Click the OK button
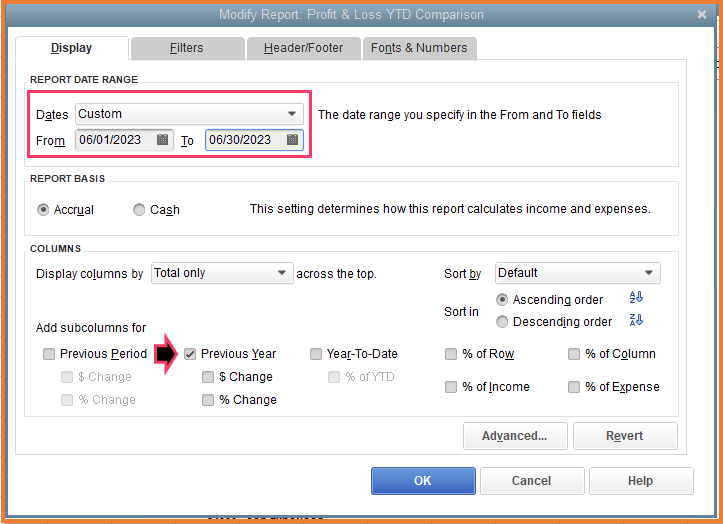Screen dimensions: 723x524 click(423, 481)
